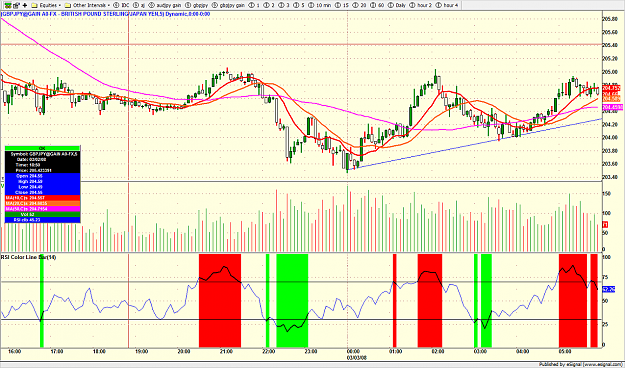Image resolution: width=625 pixels, height=368 pixels.
Task: Switch to the 3 minute interval
Action: (284, 5)
